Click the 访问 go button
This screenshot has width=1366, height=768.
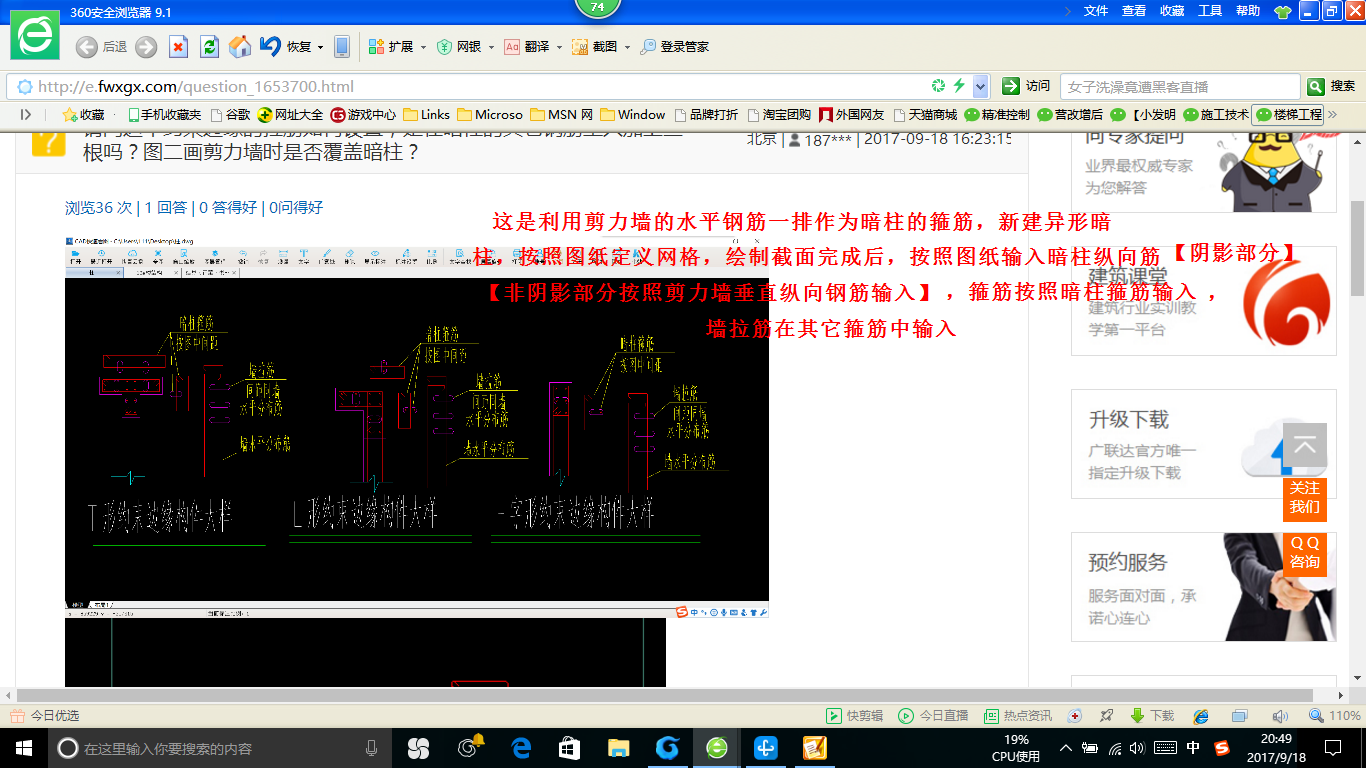pyautogui.click(x=1027, y=86)
